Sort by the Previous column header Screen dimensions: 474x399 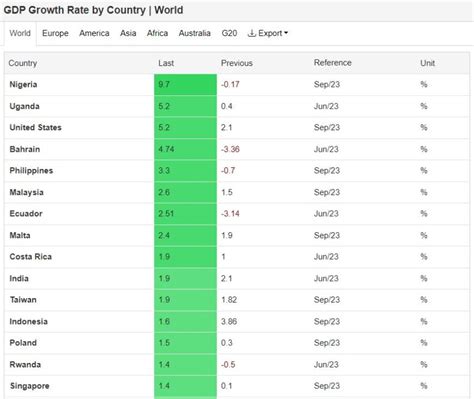[x=237, y=63]
